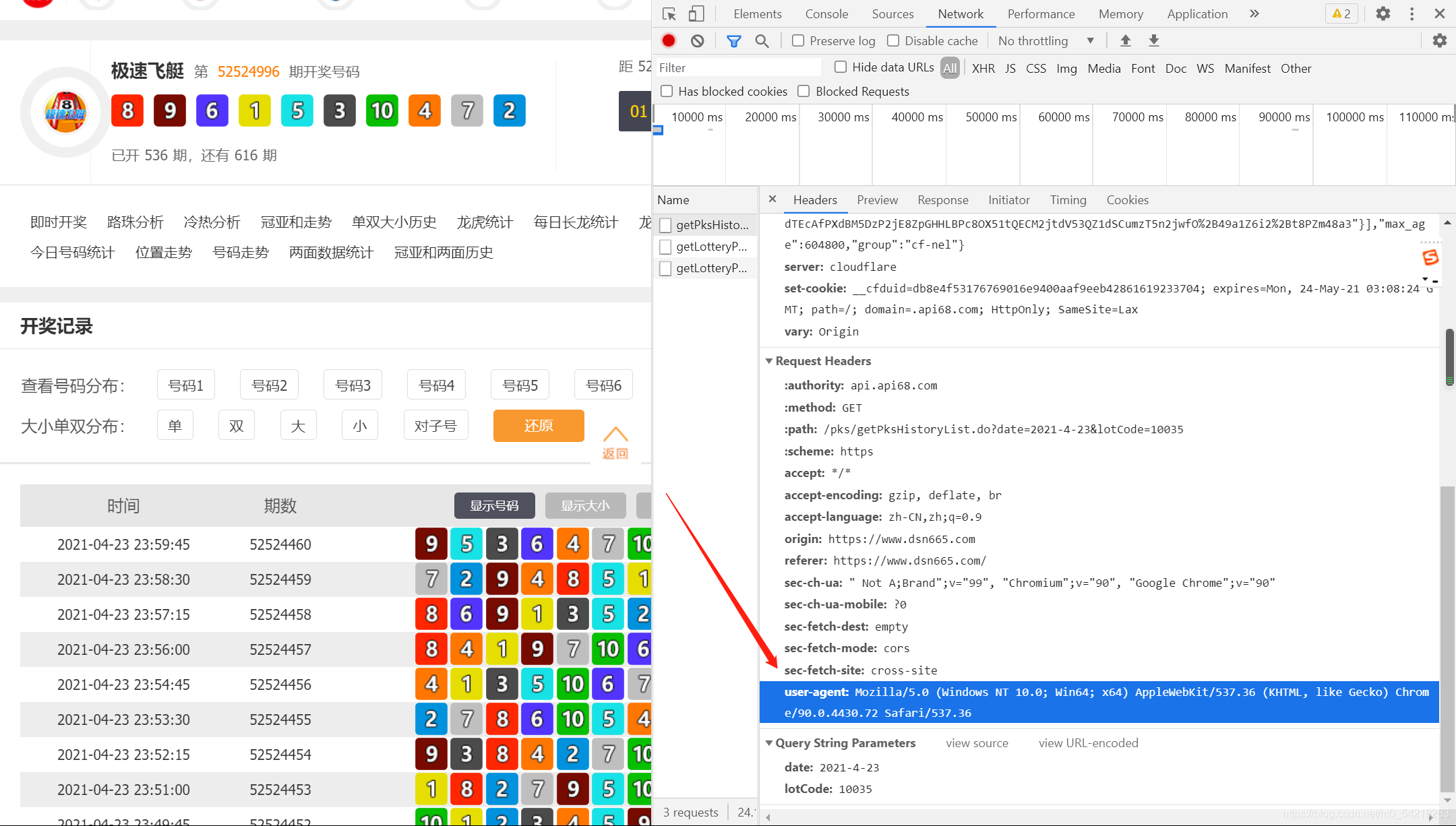Click the DevTools settings gear icon
Image resolution: width=1456 pixels, height=826 pixels.
(x=1384, y=14)
